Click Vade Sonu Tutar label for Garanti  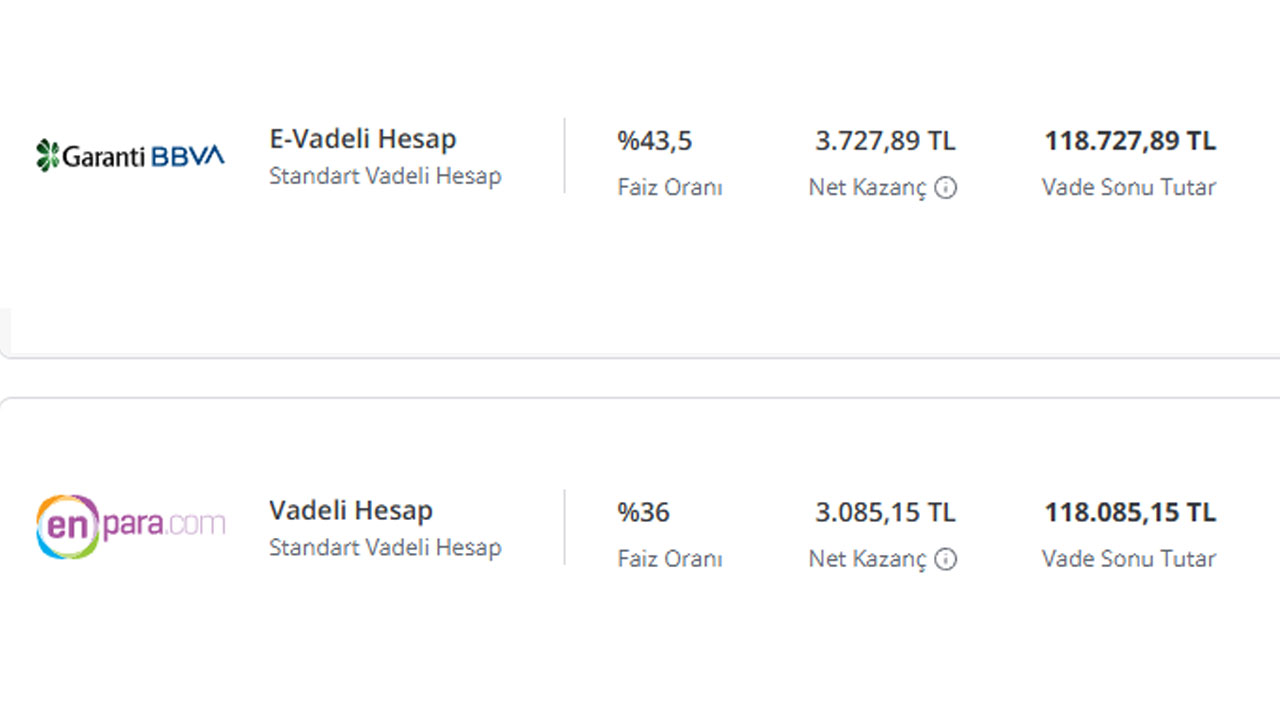[x=1129, y=188]
